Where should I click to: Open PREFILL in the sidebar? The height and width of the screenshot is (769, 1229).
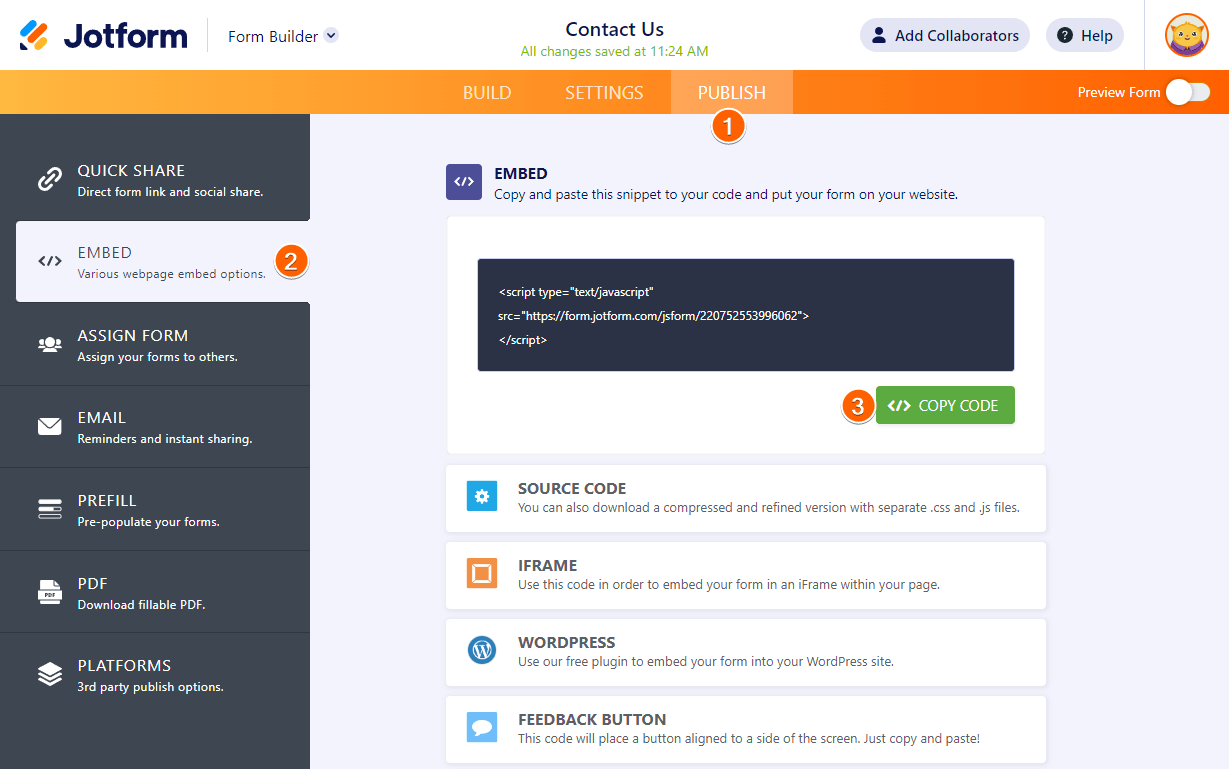tap(155, 509)
